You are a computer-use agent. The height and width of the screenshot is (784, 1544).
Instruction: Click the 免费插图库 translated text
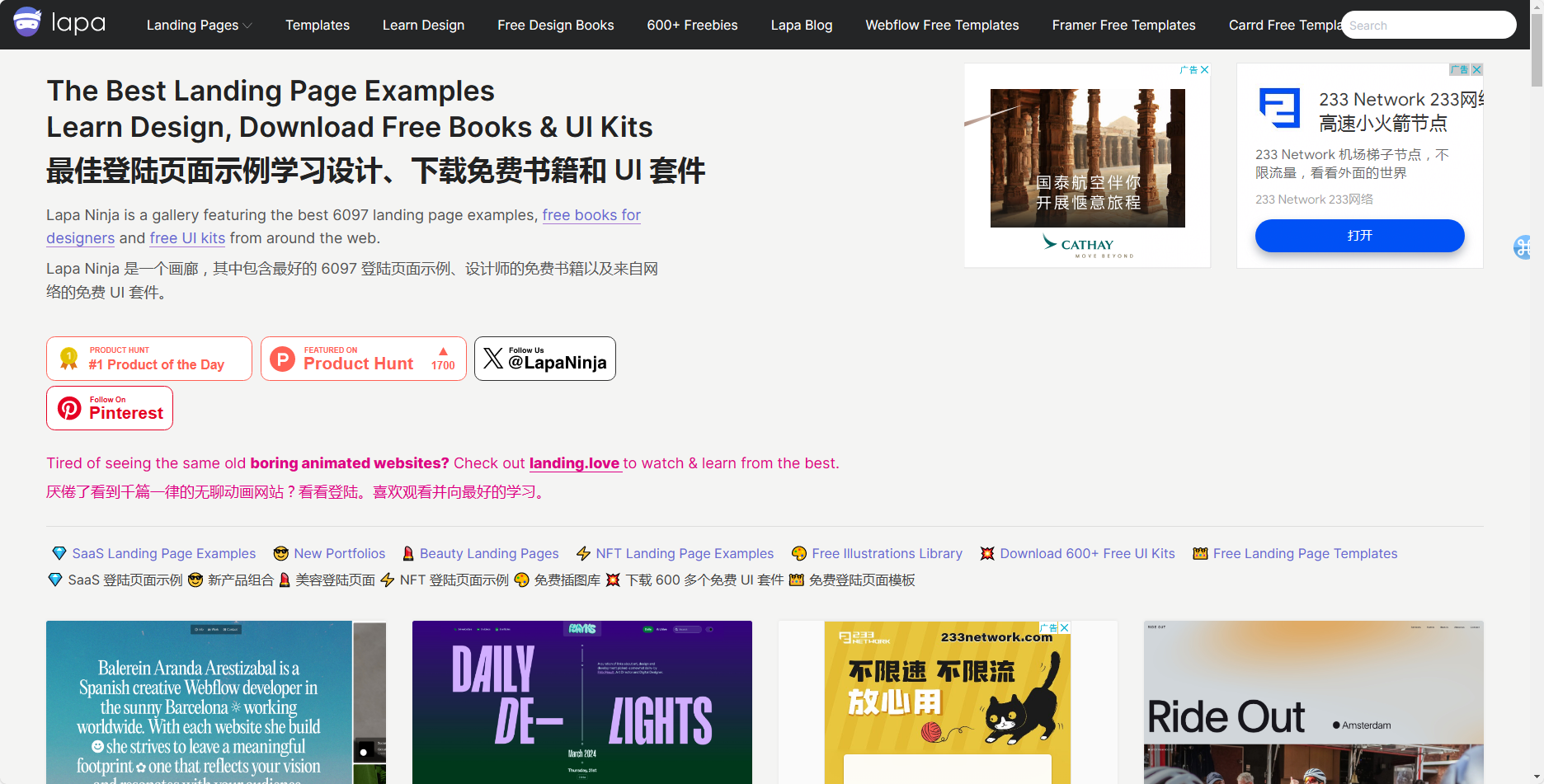pyautogui.click(x=567, y=580)
